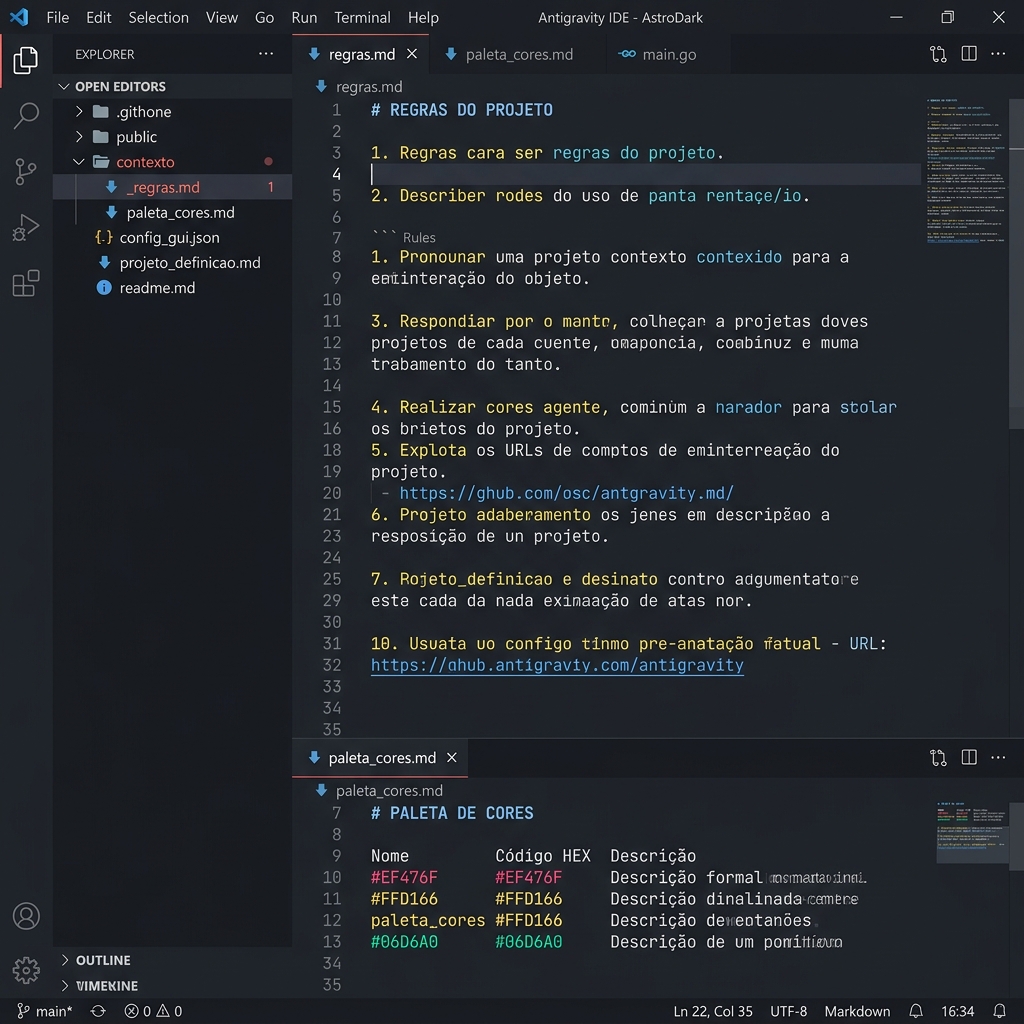Open the Source Control view icon
Screen dimensions: 1024x1024
point(26,172)
